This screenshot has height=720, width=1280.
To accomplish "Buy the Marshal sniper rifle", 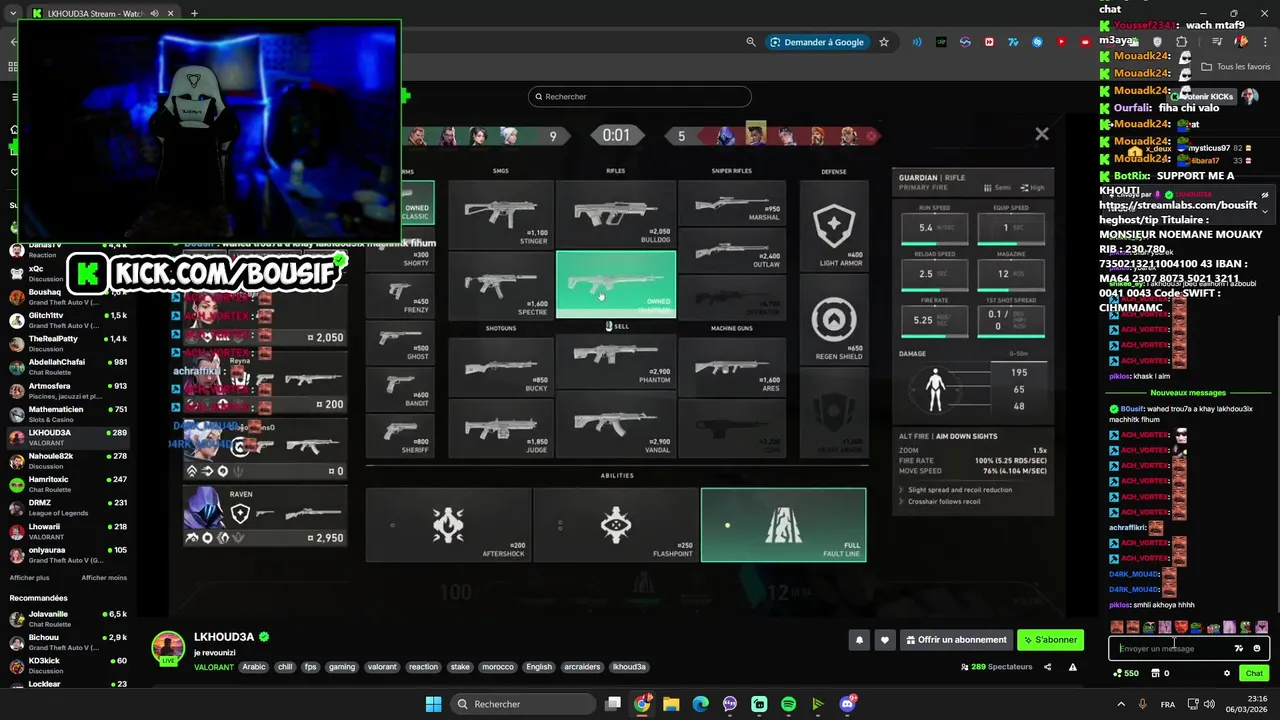I will tap(732, 204).
